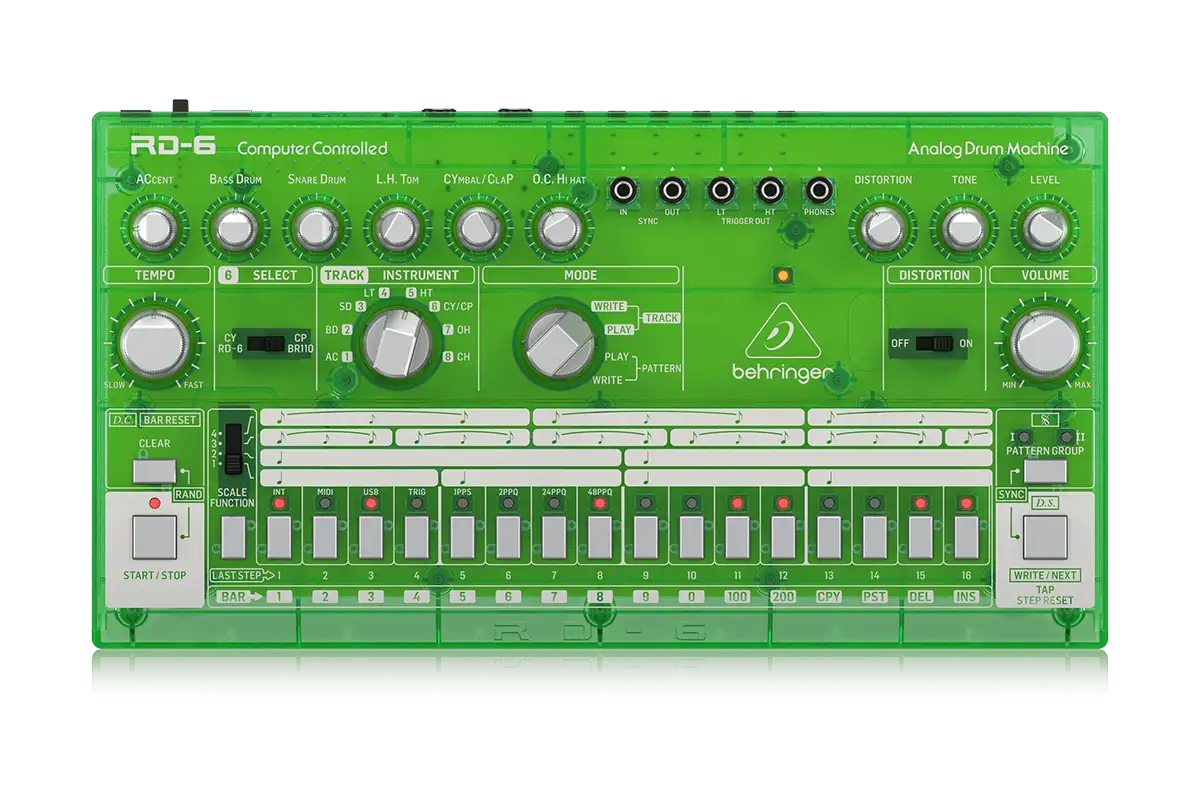Tap step 14 button above PST

pyautogui.click(x=874, y=537)
